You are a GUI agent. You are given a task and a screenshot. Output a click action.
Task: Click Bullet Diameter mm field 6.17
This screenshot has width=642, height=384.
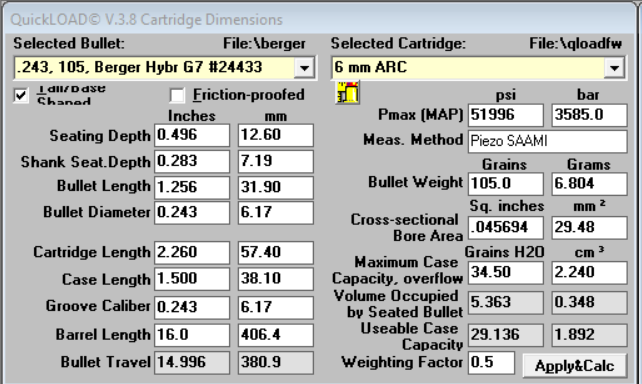click(276, 212)
